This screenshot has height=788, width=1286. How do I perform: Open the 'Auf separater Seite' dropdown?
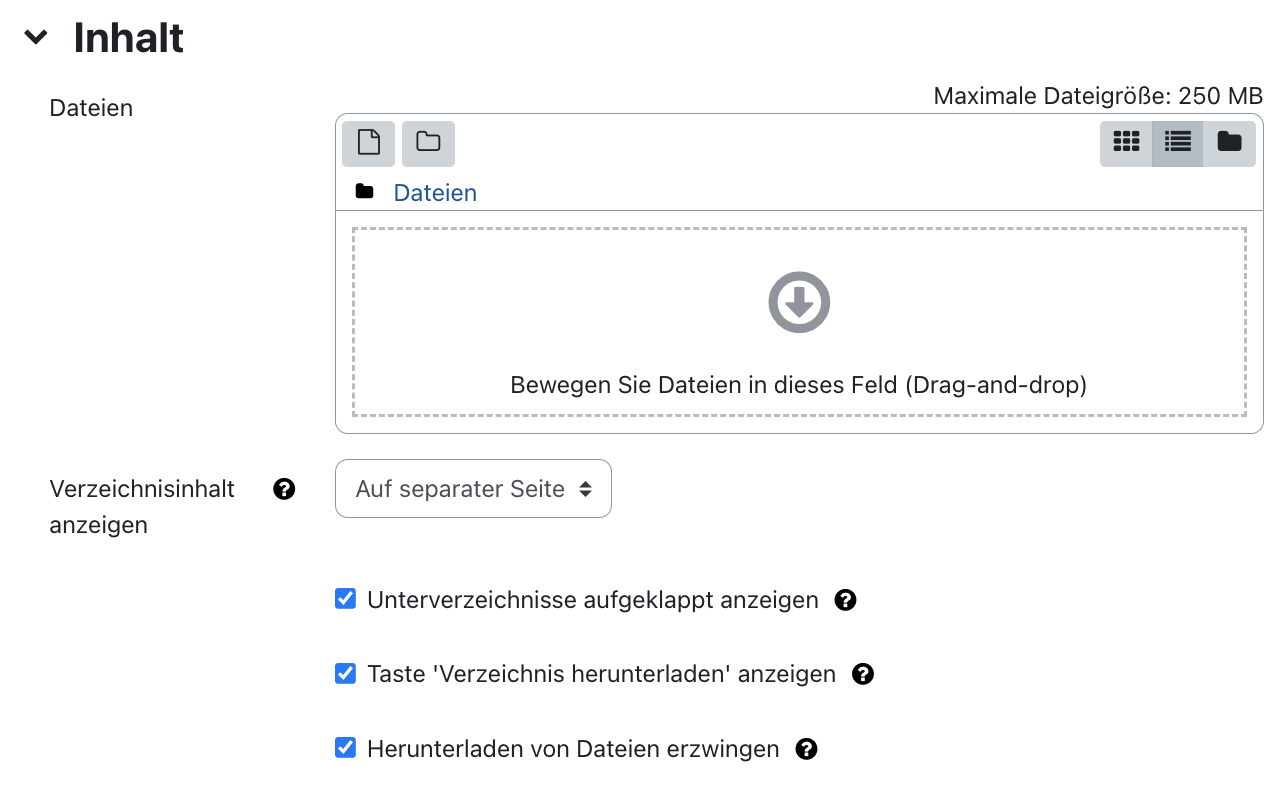click(x=473, y=489)
